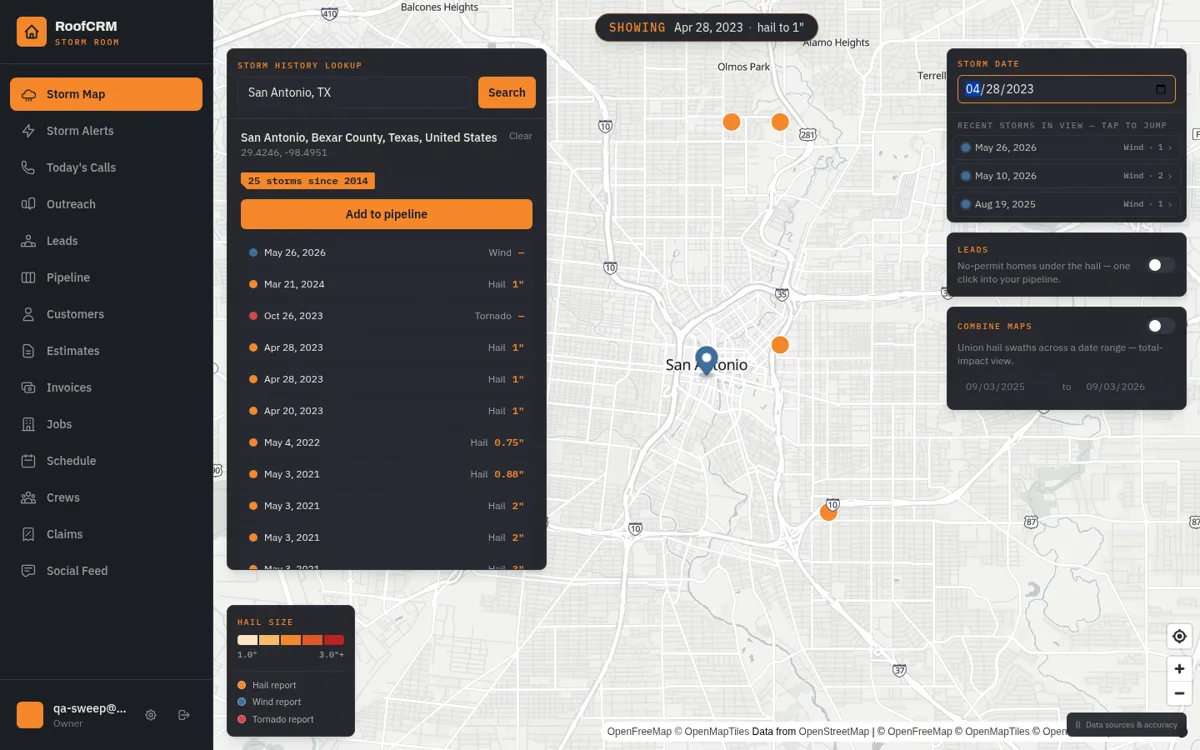Viewport: 1200px width, 750px height.
Task: Click the blue San Antonio location pin
Action: [x=707, y=360]
